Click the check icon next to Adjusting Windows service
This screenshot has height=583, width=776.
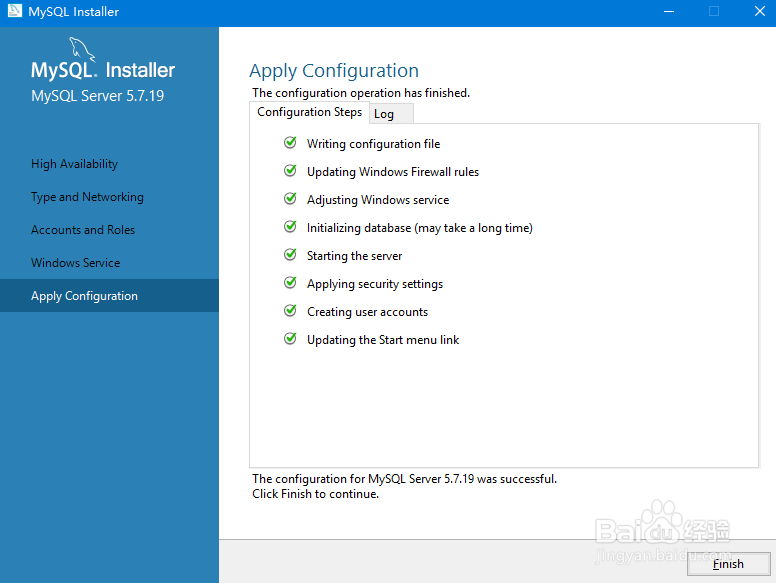click(x=291, y=199)
